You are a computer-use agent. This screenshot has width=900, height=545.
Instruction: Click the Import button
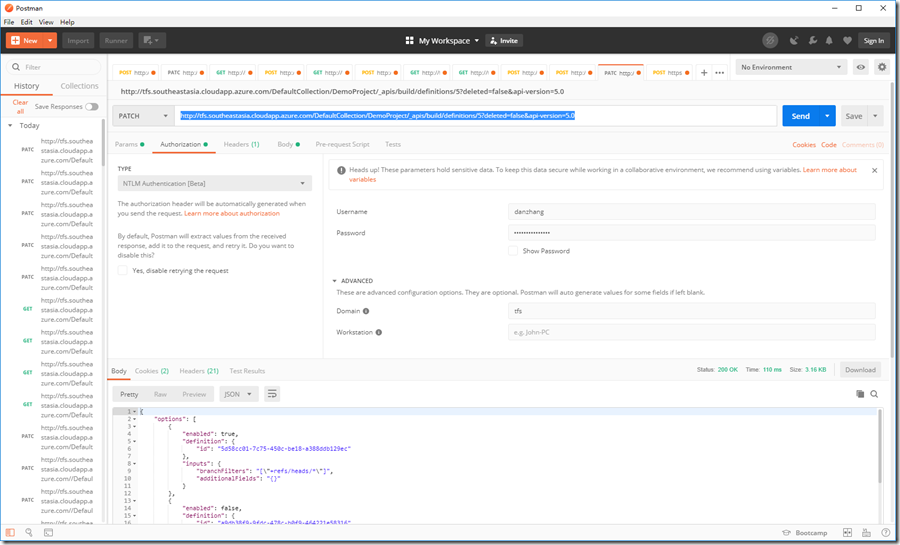78,41
